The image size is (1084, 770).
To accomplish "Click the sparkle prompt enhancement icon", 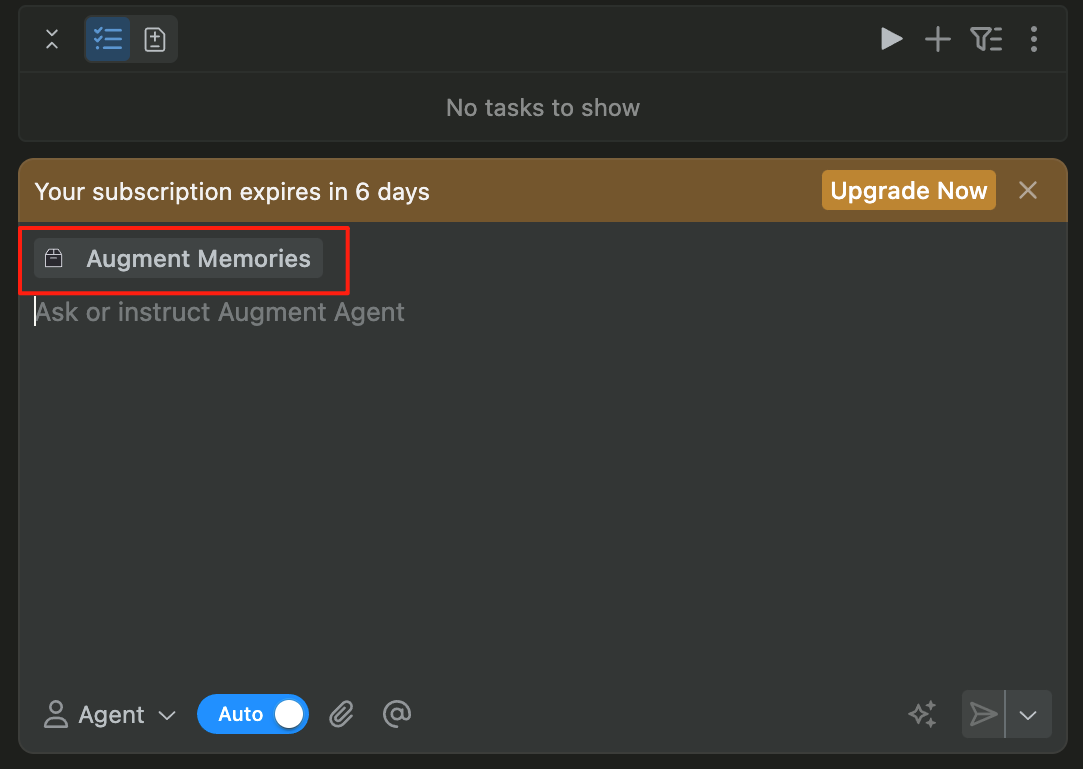I will click(922, 714).
